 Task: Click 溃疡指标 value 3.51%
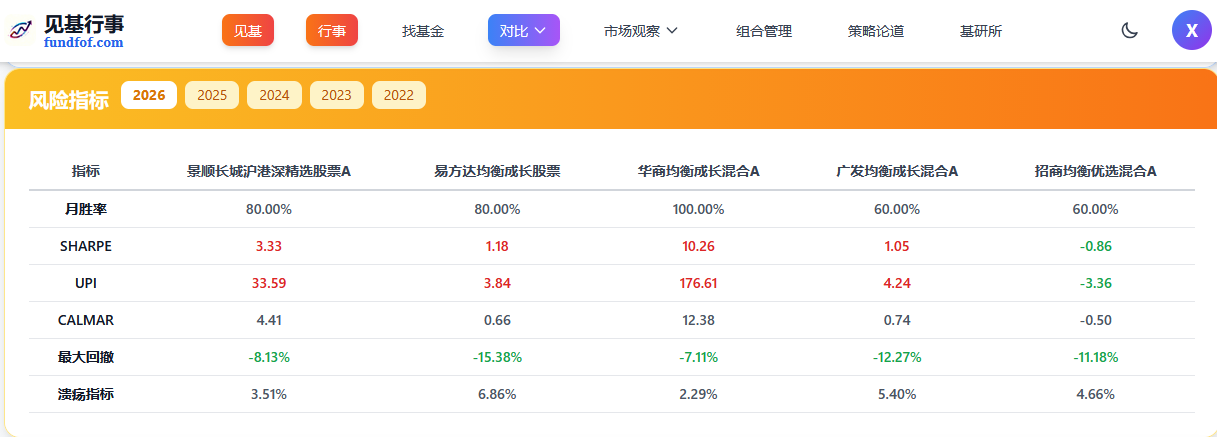(269, 394)
